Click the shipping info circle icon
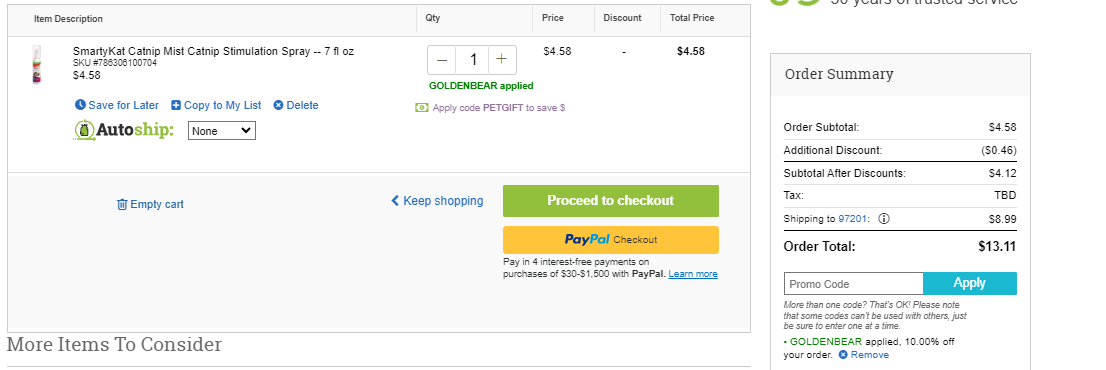Screen dimensions: 1106x370 884,218
